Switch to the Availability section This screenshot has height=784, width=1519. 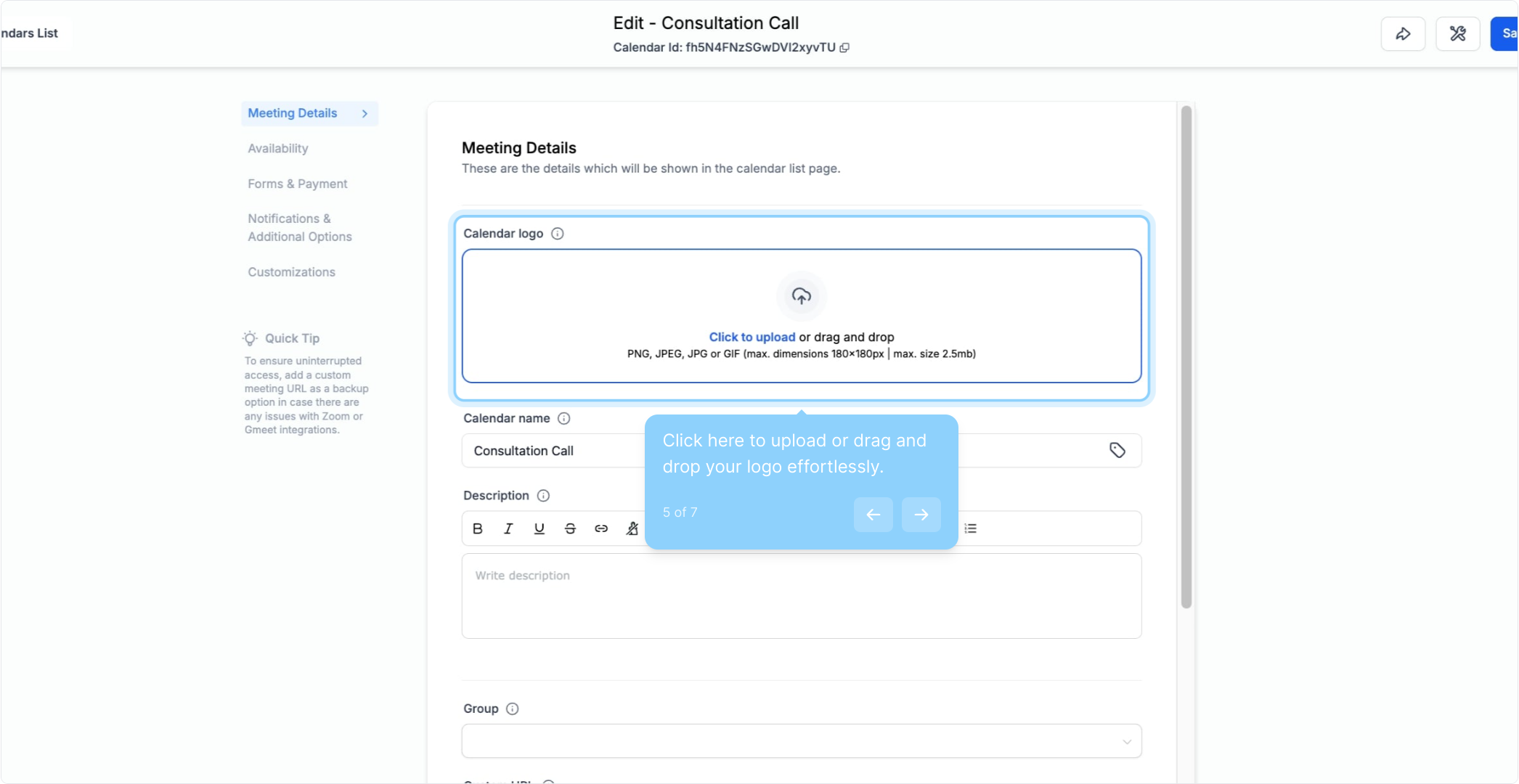coord(278,149)
